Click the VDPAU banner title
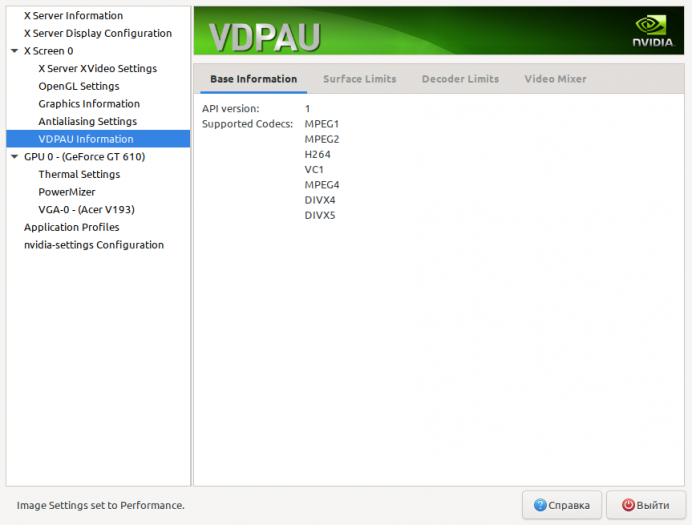The width and height of the screenshot is (692, 525). pos(264,38)
